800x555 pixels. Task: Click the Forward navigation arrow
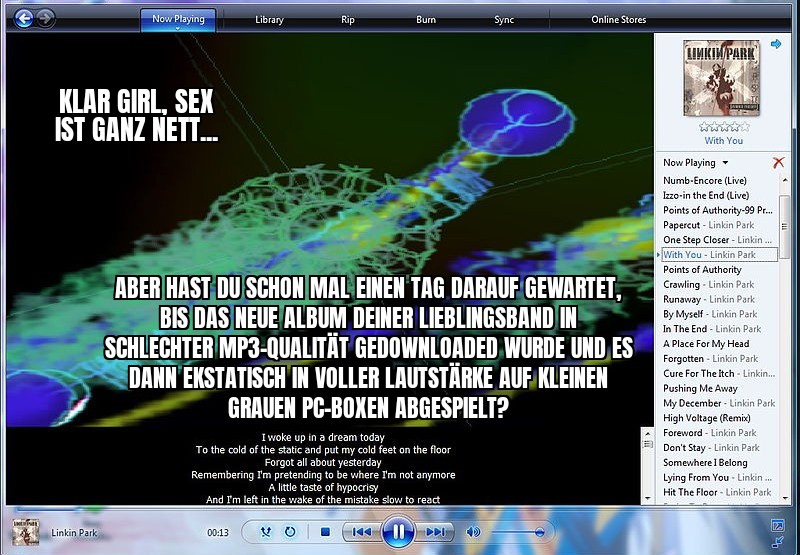45,18
